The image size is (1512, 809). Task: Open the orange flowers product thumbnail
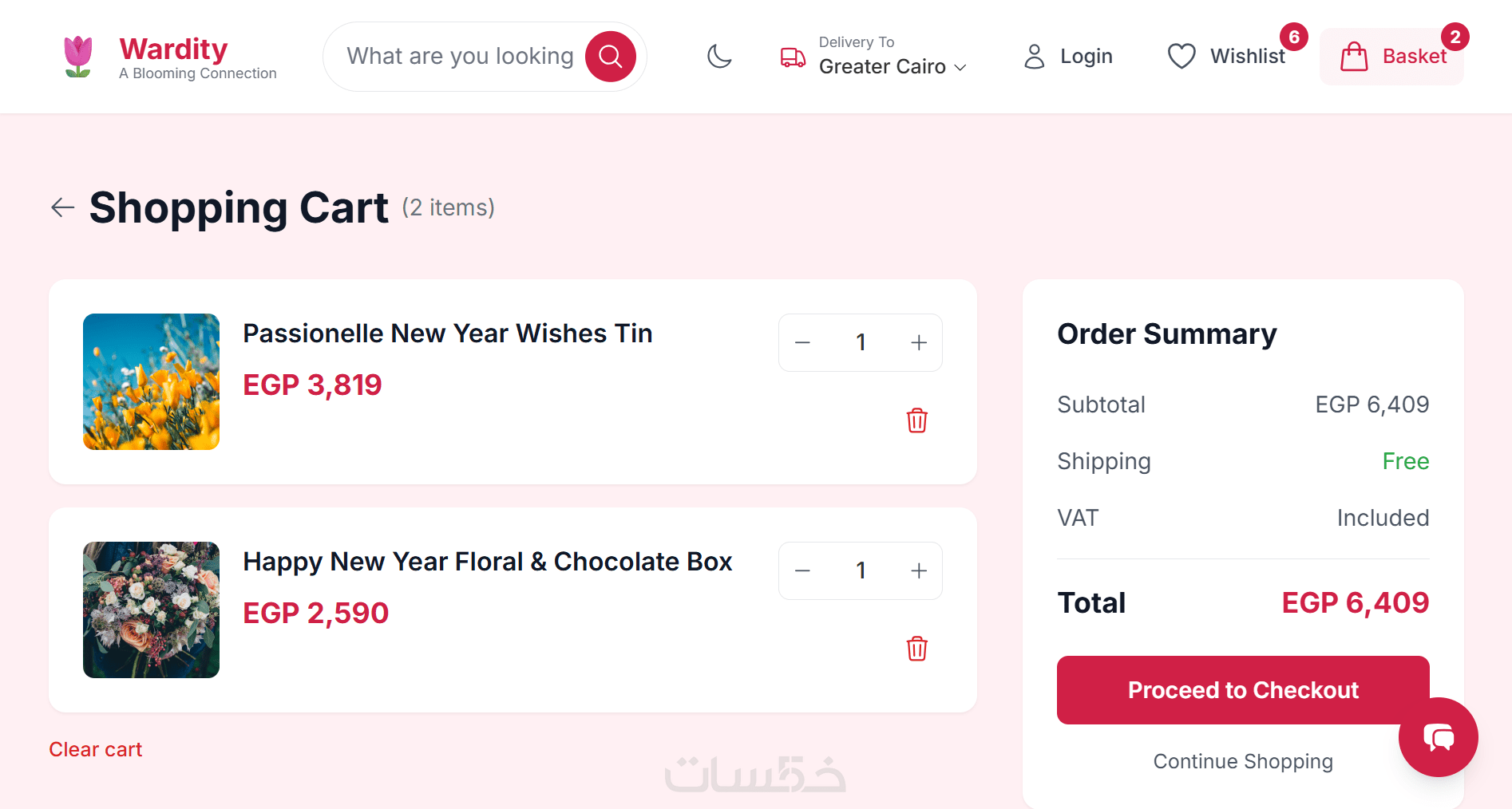point(152,381)
